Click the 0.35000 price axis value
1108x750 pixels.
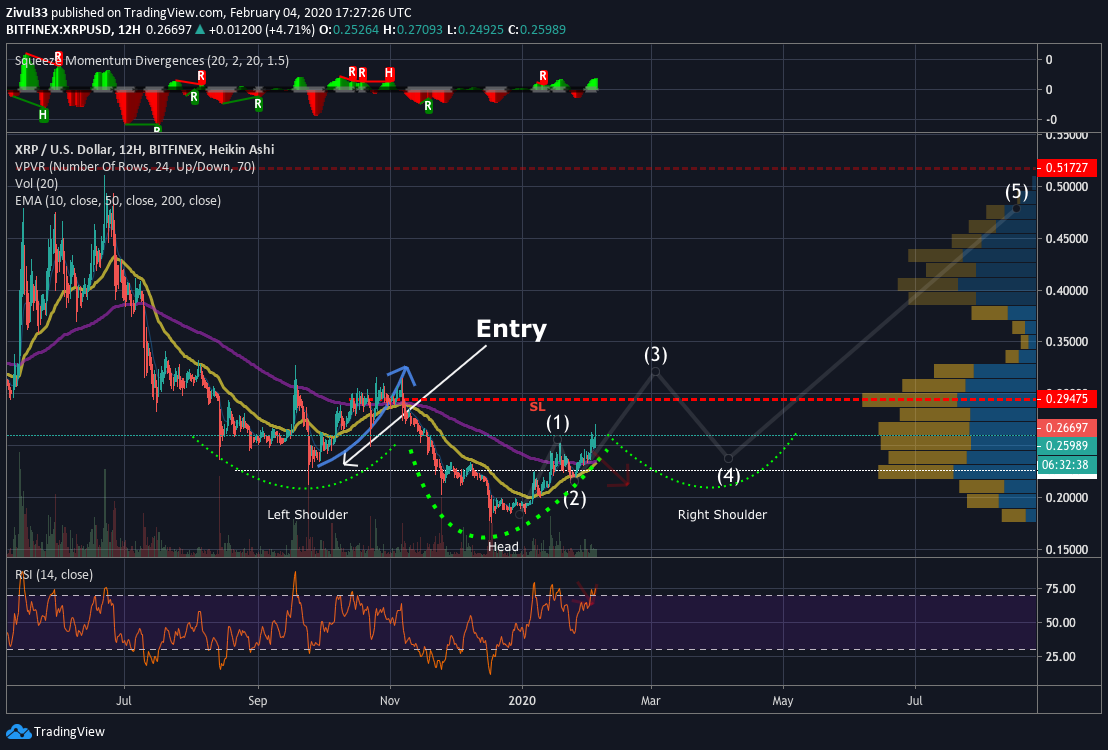[1067, 342]
